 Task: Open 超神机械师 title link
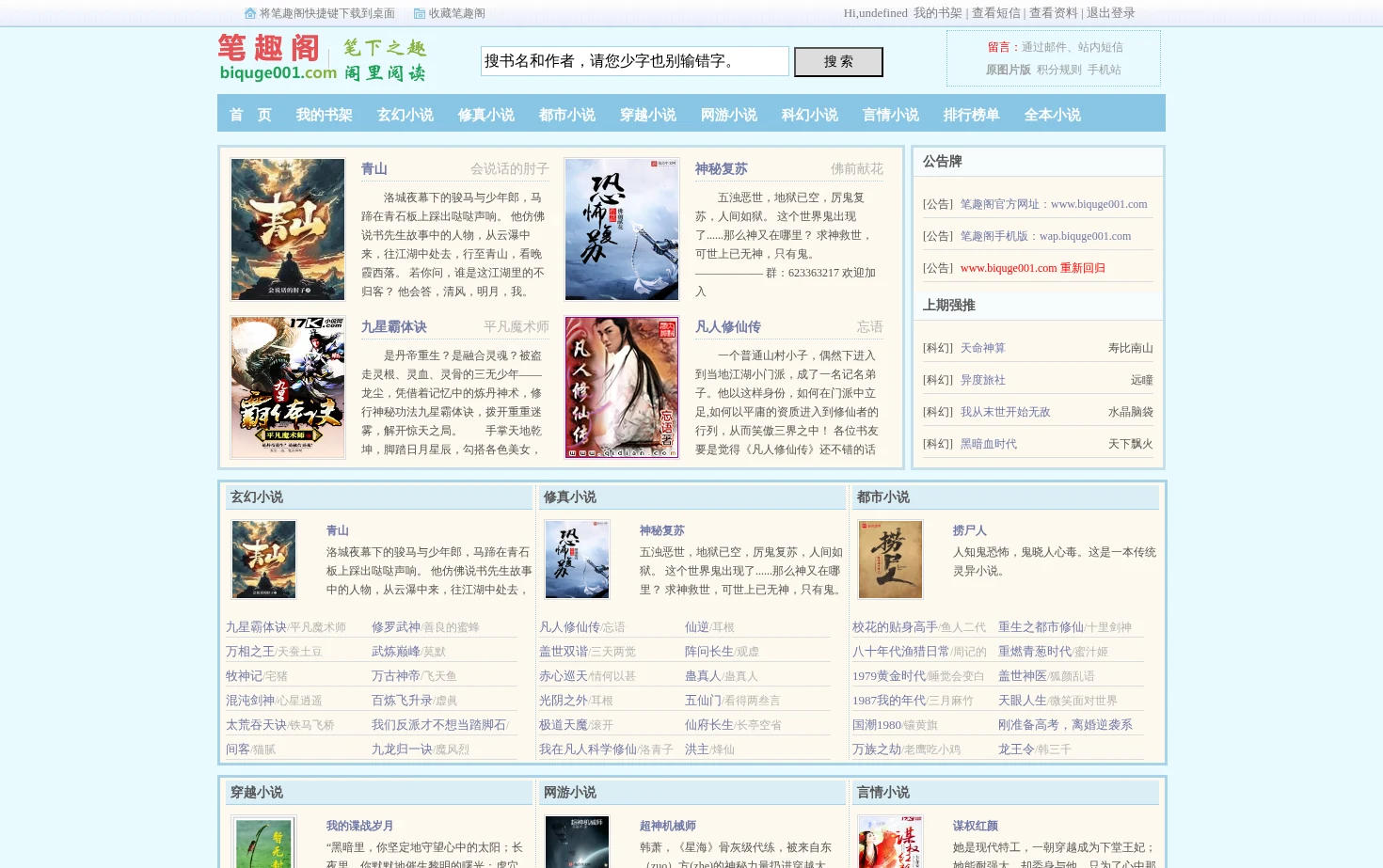click(x=668, y=826)
